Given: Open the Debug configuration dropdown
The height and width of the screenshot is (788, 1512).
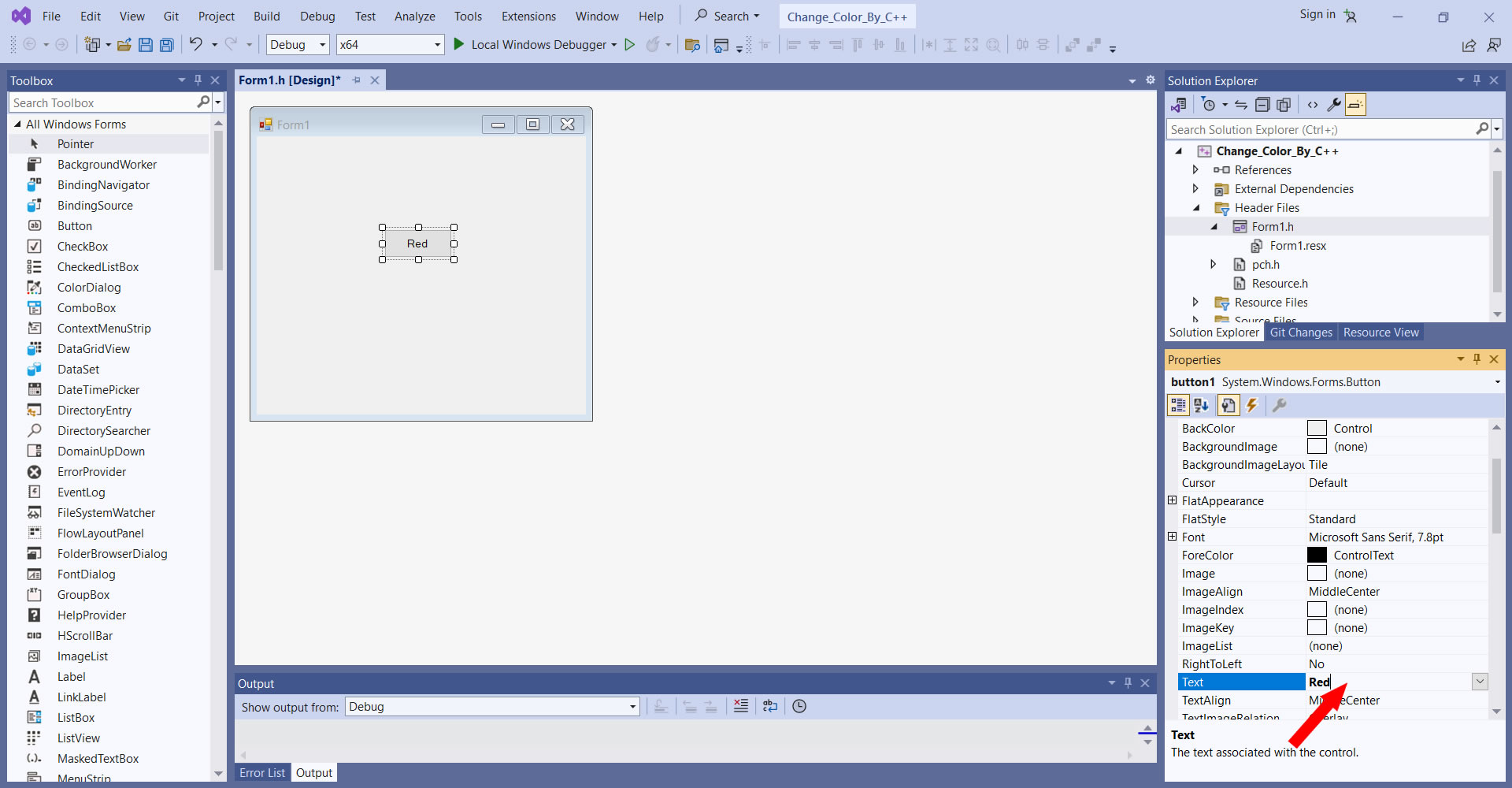Looking at the screenshot, I should click(x=298, y=45).
